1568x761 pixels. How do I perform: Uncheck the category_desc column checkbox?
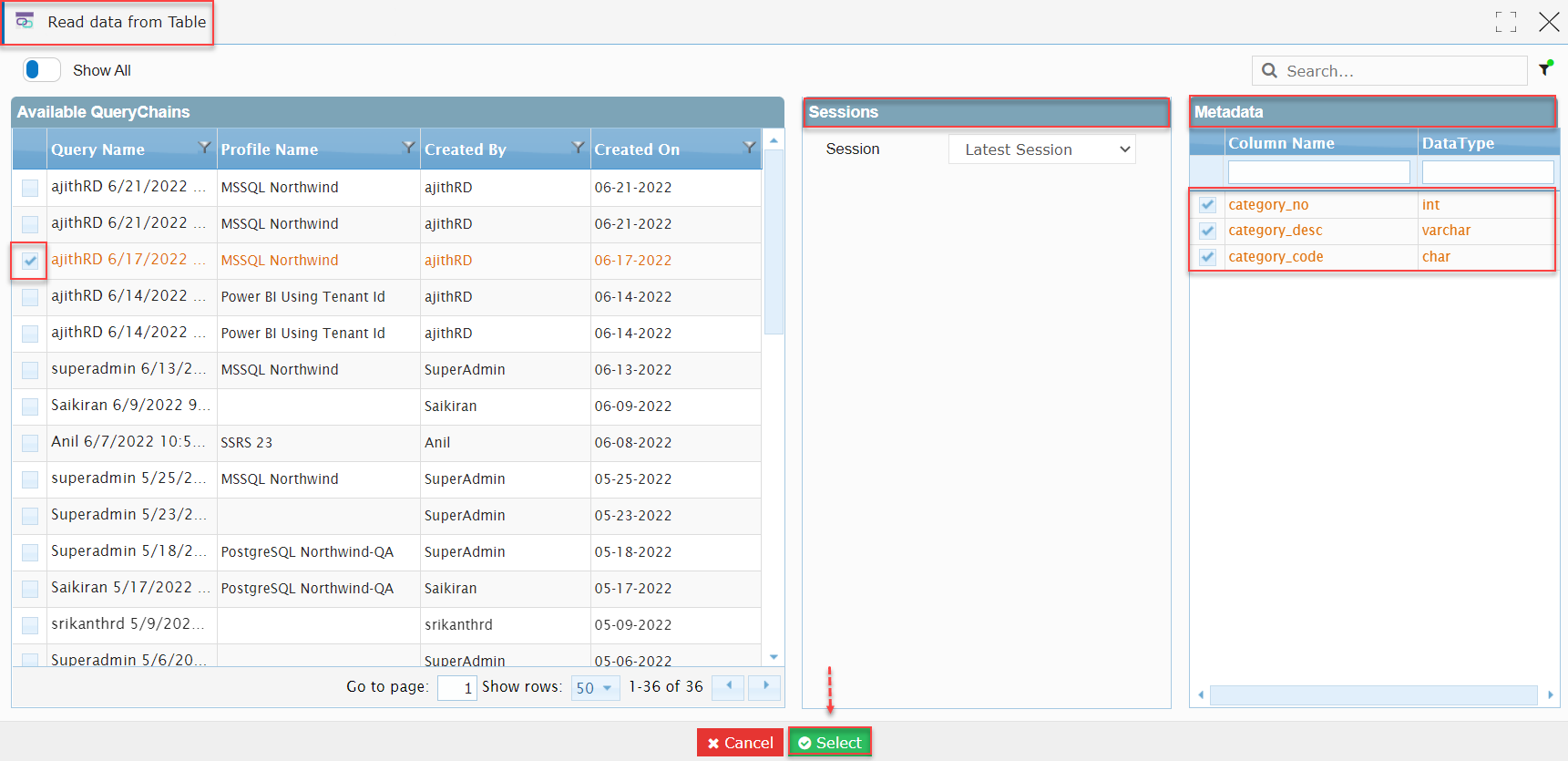(x=1207, y=231)
